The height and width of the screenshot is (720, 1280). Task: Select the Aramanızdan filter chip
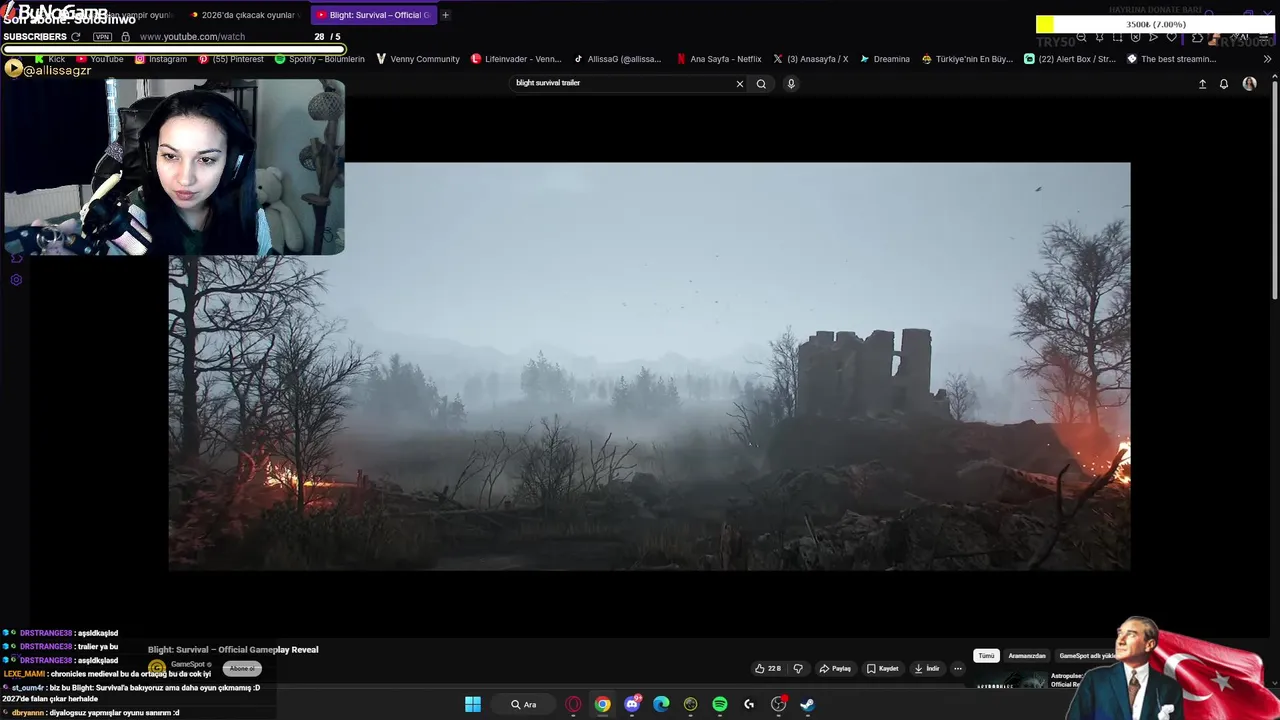point(1027,656)
